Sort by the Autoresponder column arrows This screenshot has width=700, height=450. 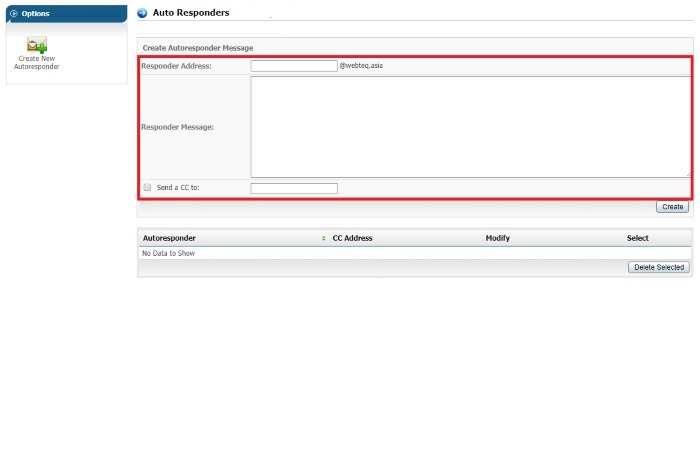point(324,238)
